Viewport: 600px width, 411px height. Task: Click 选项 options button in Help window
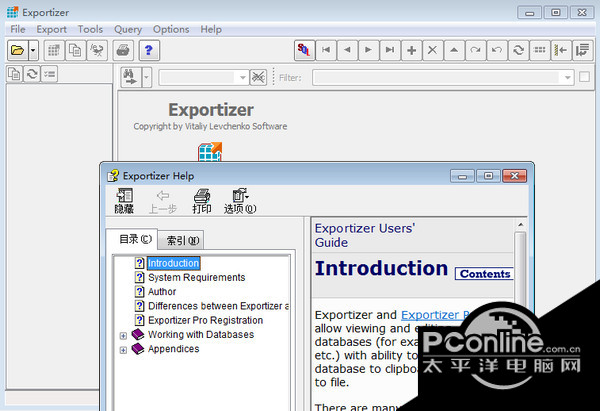240,201
